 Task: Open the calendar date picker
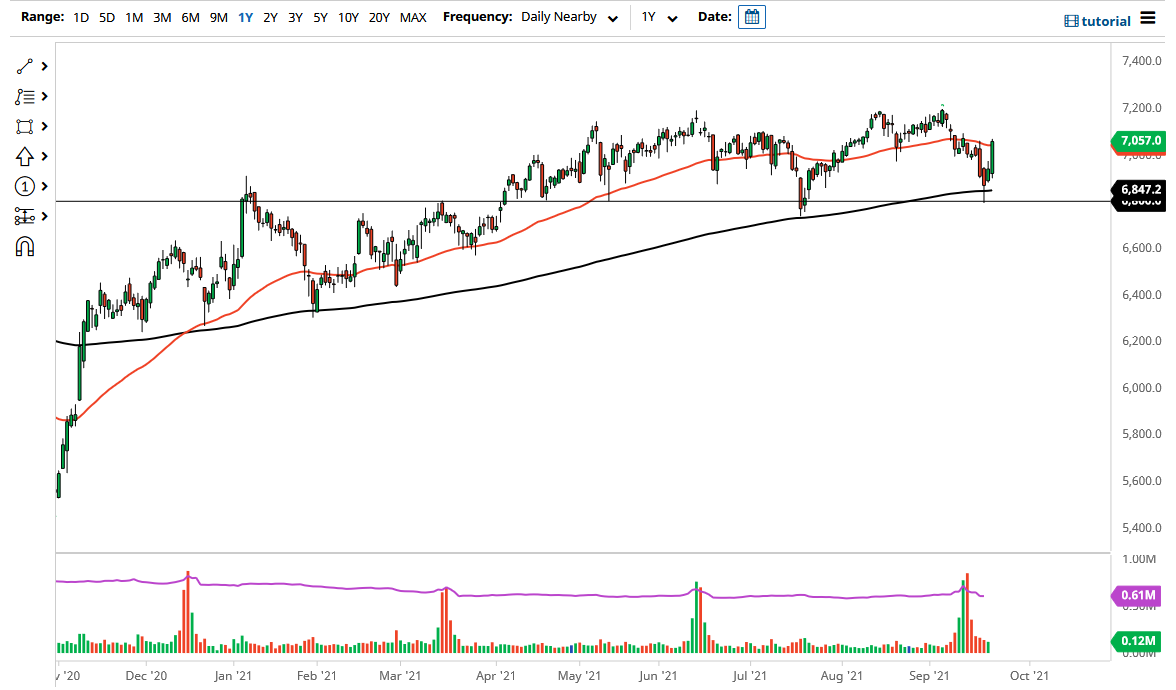click(750, 16)
